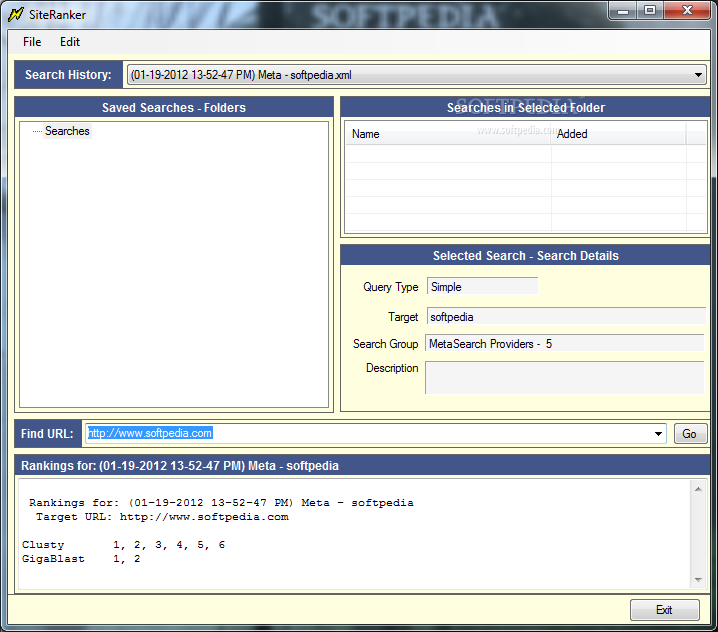Image resolution: width=718 pixels, height=632 pixels.
Task: Minimize the SiteRanker window
Action: (x=623, y=11)
